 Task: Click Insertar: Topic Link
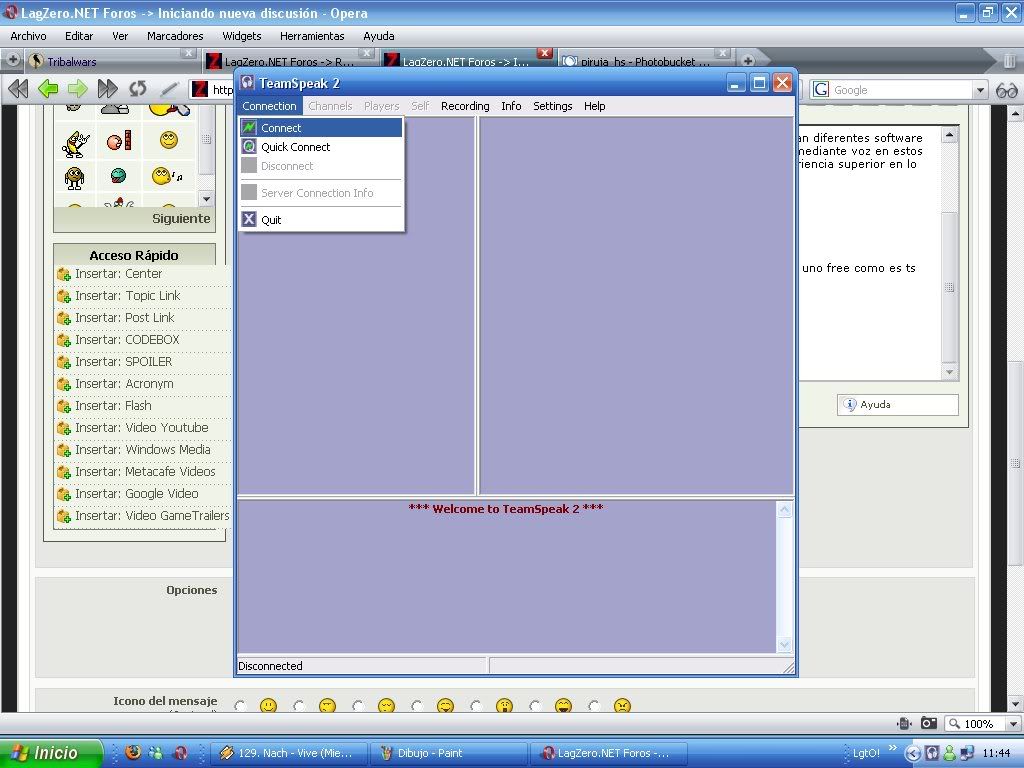point(127,296)
